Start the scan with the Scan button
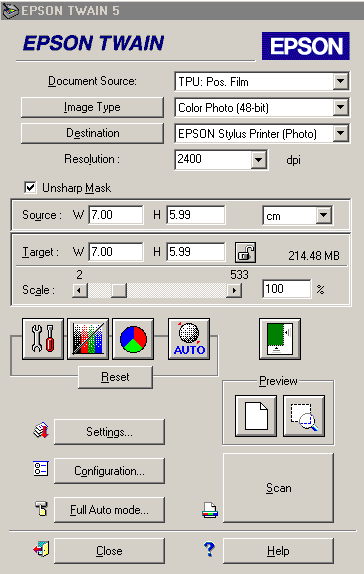Screen dimensions: 364x574 click(279, 488)
